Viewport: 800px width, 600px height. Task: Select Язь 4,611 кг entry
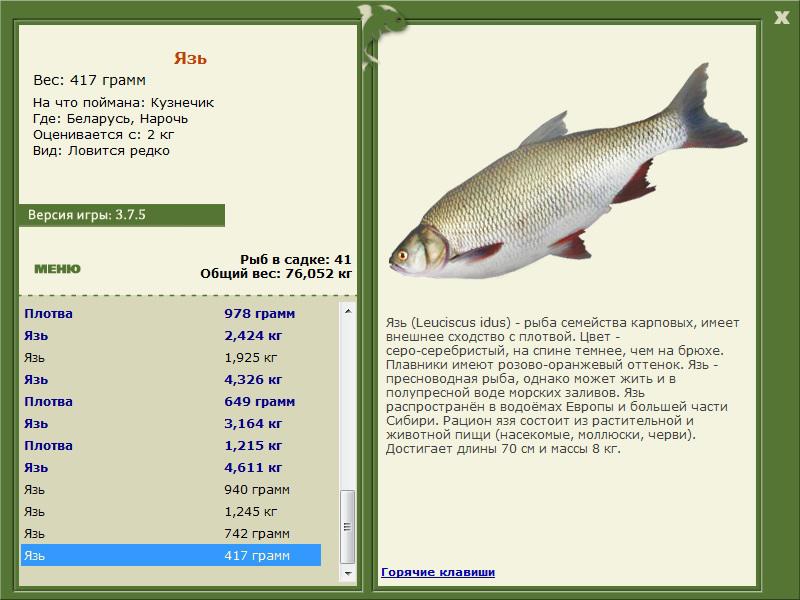pos(170,468)
